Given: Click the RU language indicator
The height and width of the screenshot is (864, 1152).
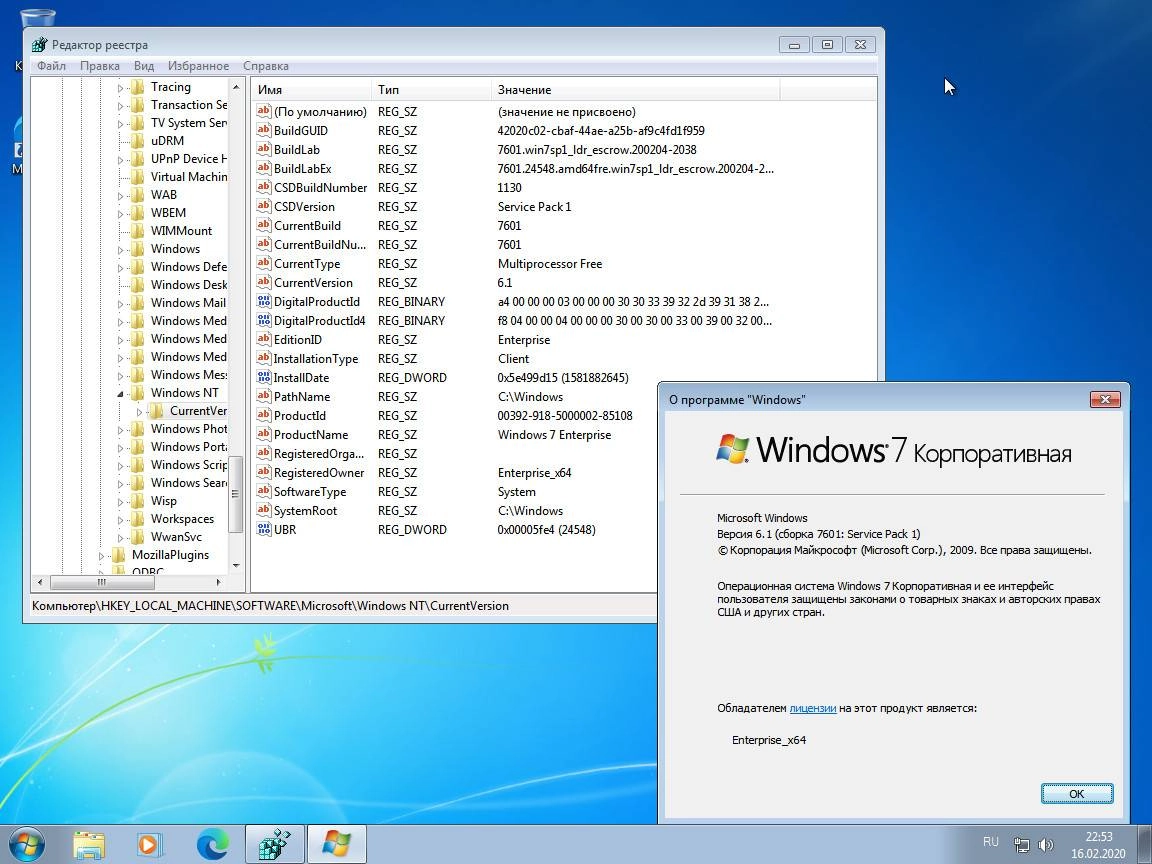Looking at the screenshot, I should tap(990, 841).
